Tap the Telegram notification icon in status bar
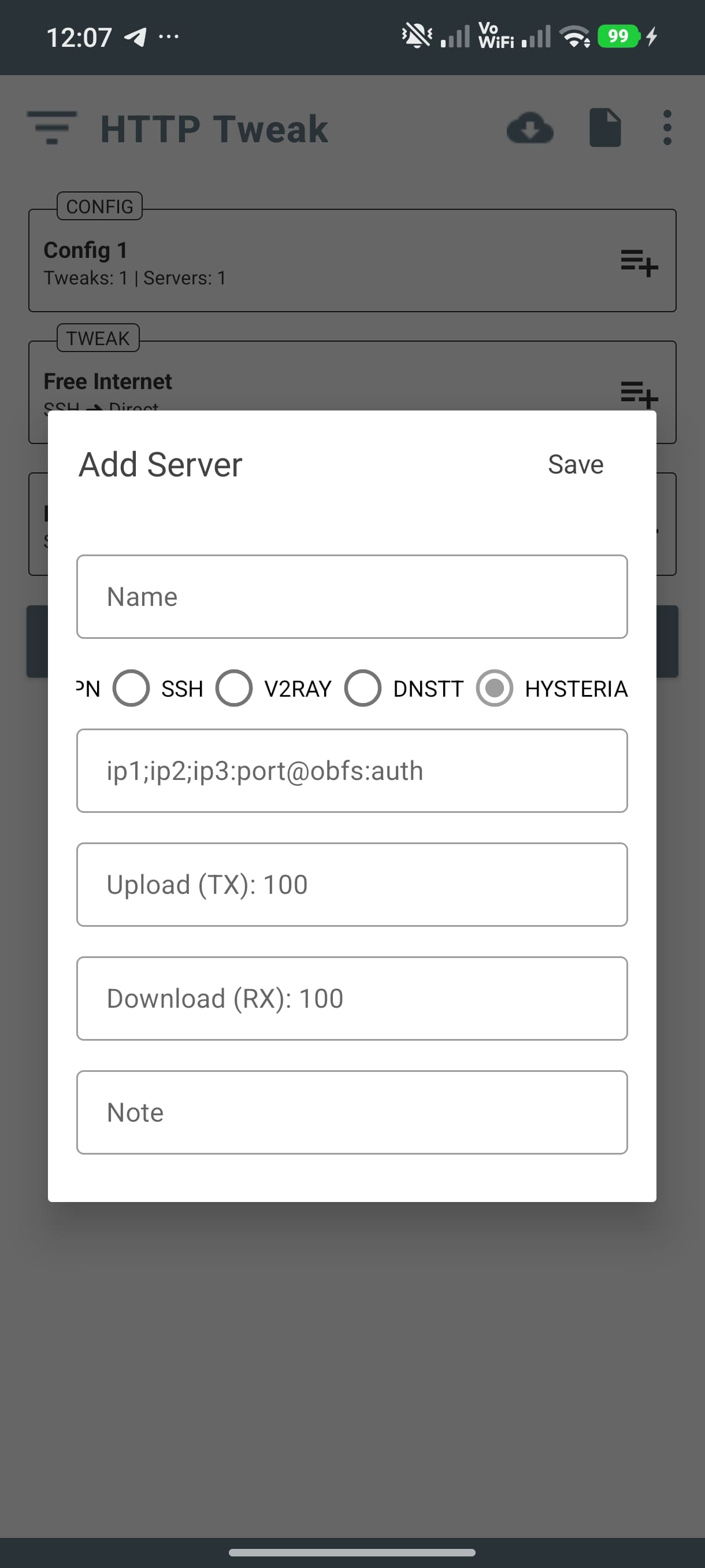Image resolution: width=705 pixels, height=1568 pixels. point(135,37)
